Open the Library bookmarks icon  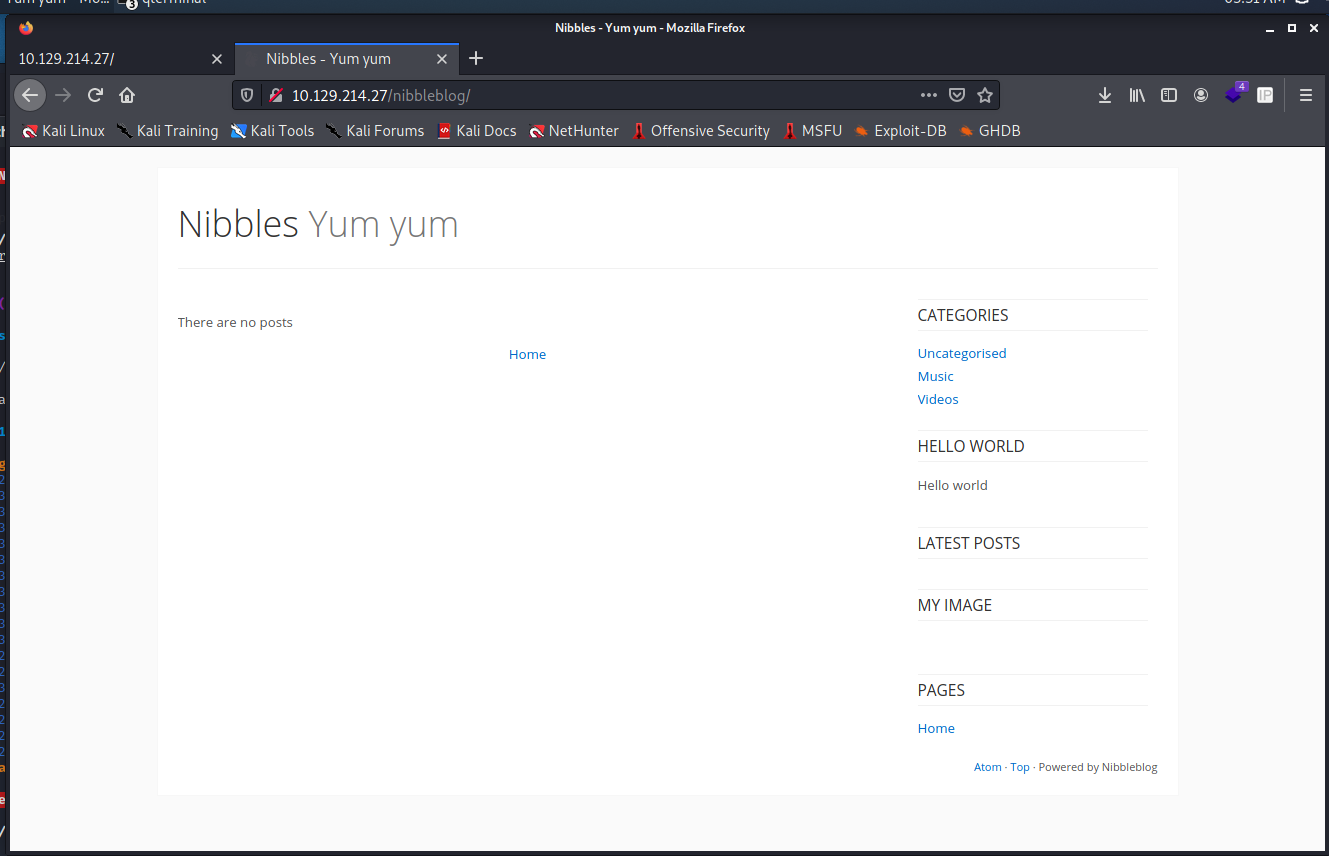point(1137,95)
